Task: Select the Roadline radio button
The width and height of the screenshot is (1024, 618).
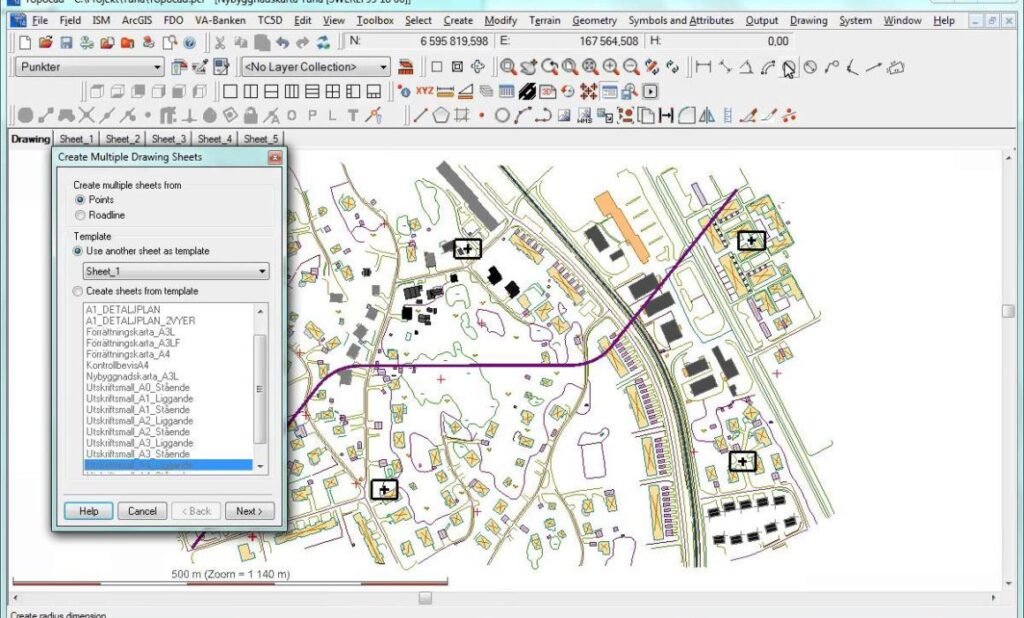Action: pyautogui.click(x=80, y=215)
